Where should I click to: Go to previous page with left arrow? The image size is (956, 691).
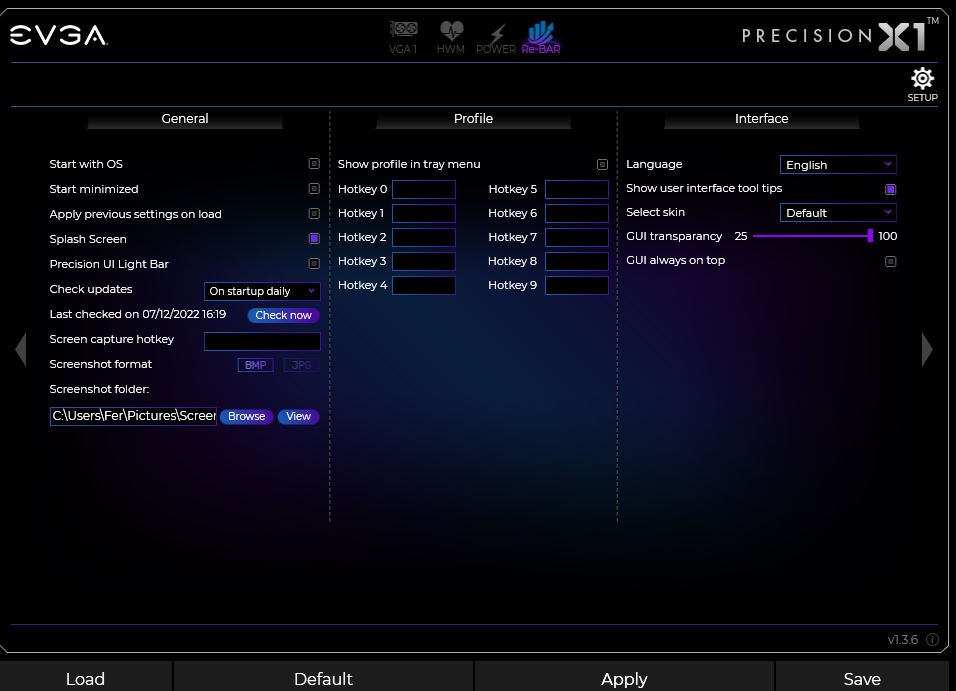[21, 349]
